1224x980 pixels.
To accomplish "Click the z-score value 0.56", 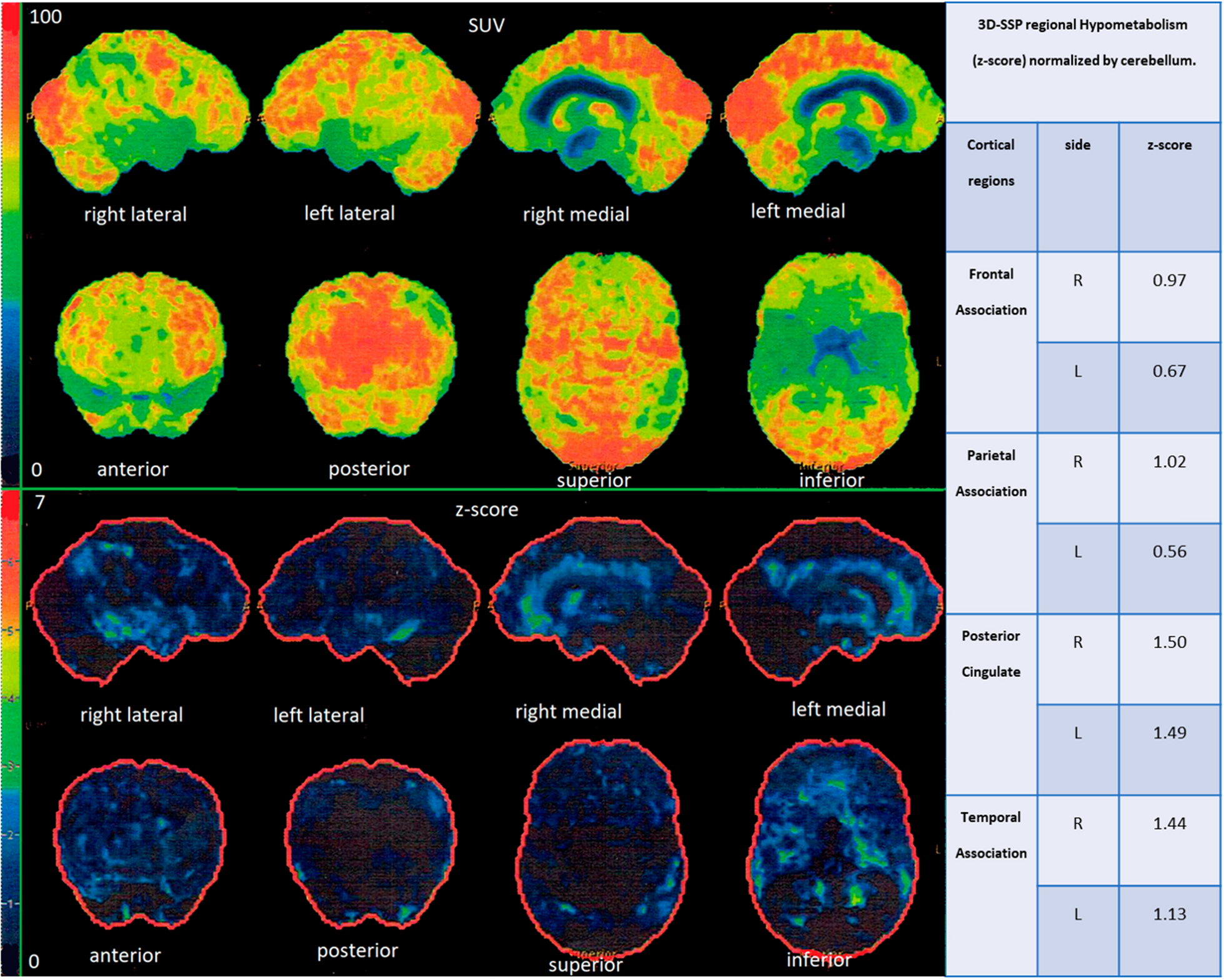I will [1169, 552].
